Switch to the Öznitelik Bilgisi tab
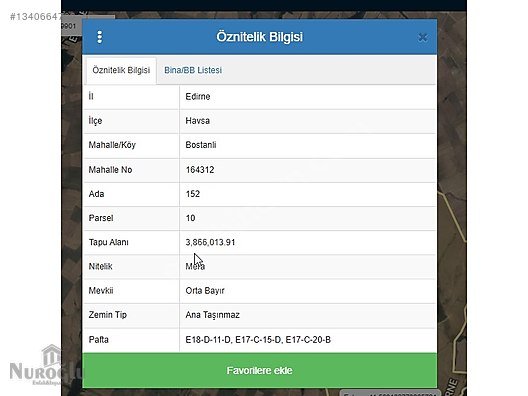 tap(121, 70)
